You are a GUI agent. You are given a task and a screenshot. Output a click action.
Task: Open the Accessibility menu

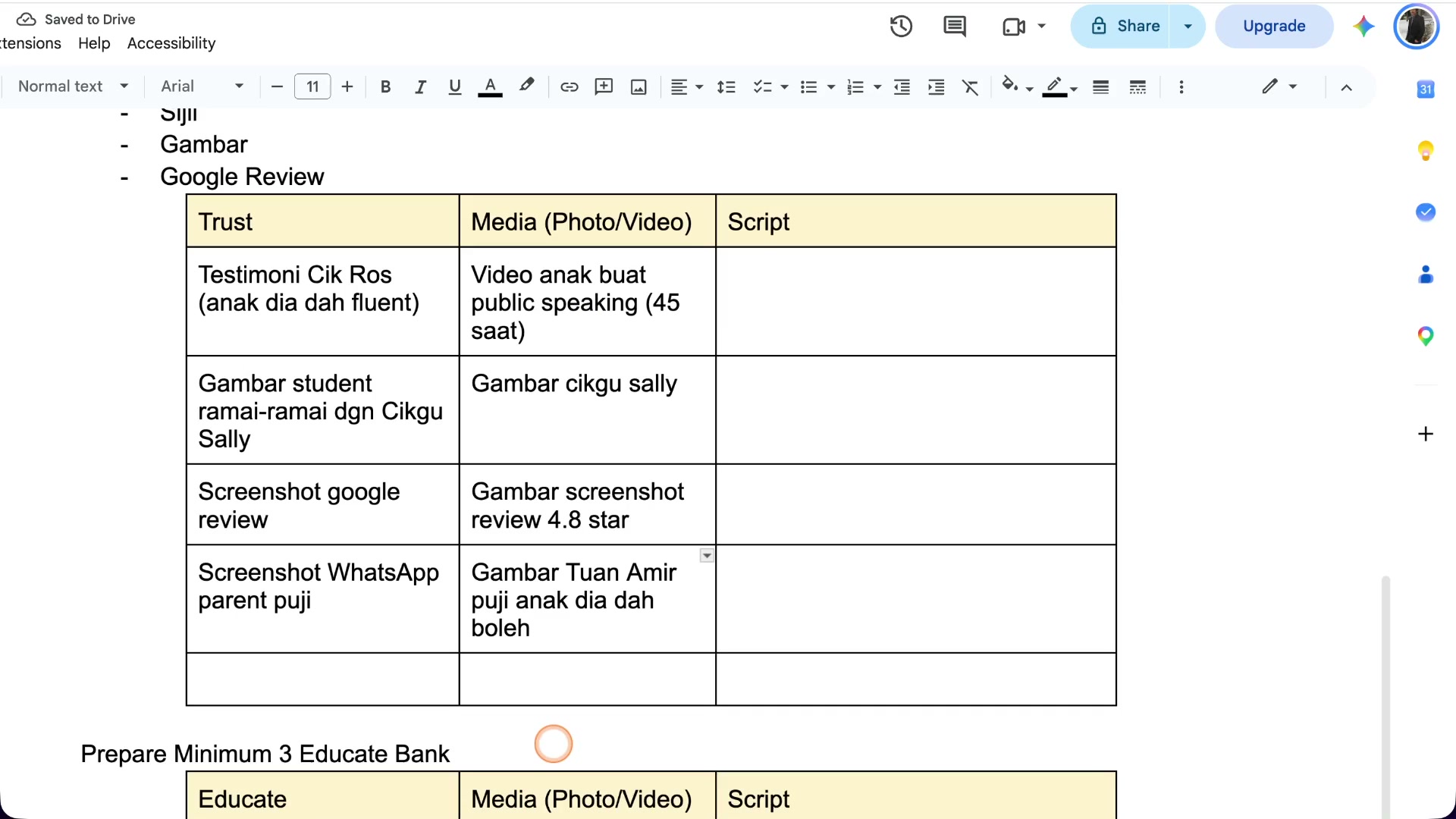point(171,43)
